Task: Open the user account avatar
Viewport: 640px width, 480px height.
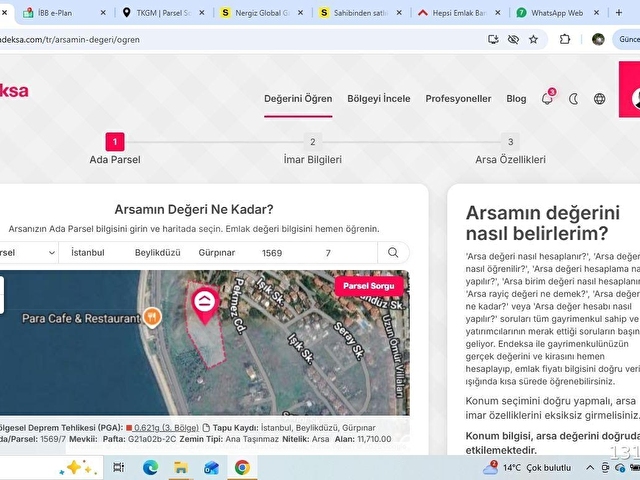Action: coord(636,98)
